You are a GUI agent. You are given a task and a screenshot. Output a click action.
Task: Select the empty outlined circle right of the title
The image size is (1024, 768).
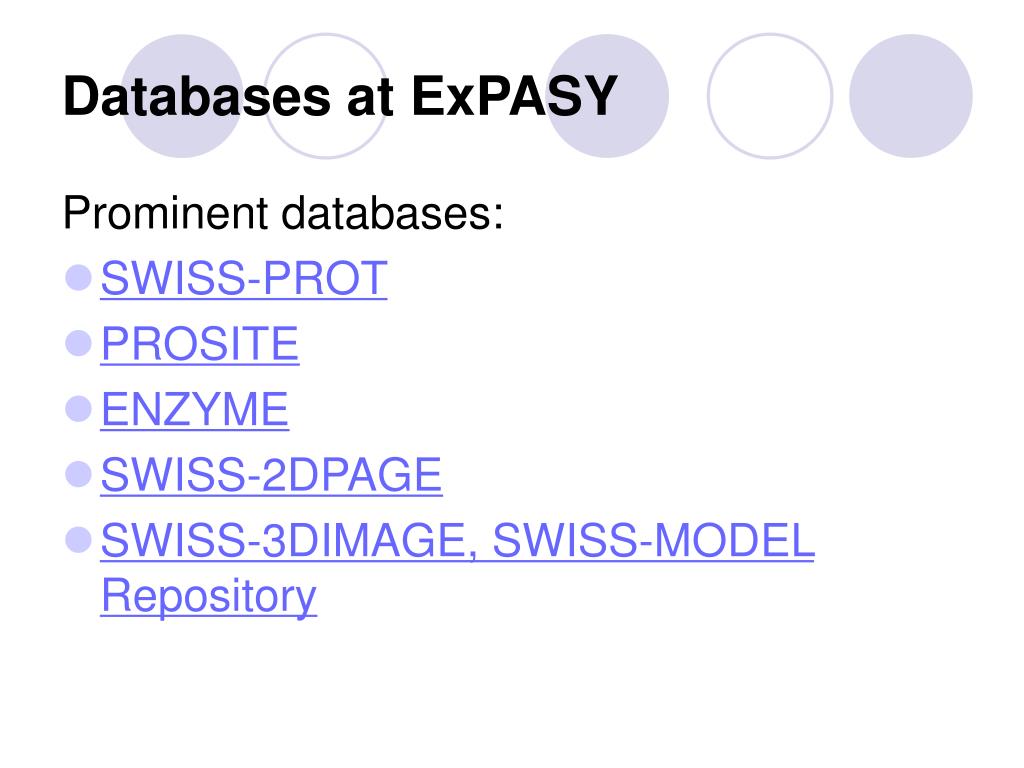[x=770, y=96]
